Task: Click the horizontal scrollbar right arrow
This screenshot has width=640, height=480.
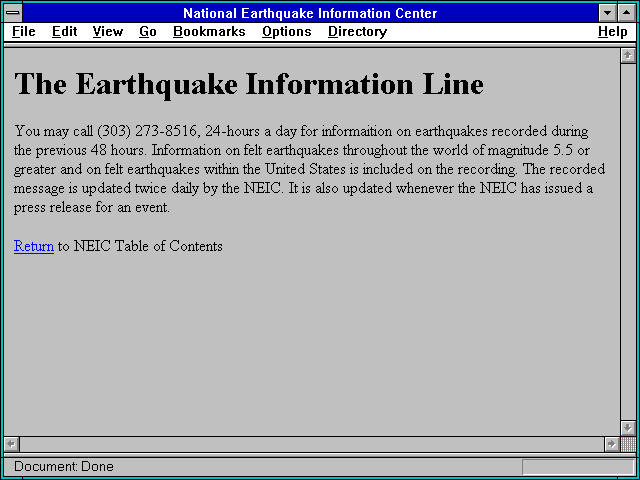Action: [x=611, y=444]
